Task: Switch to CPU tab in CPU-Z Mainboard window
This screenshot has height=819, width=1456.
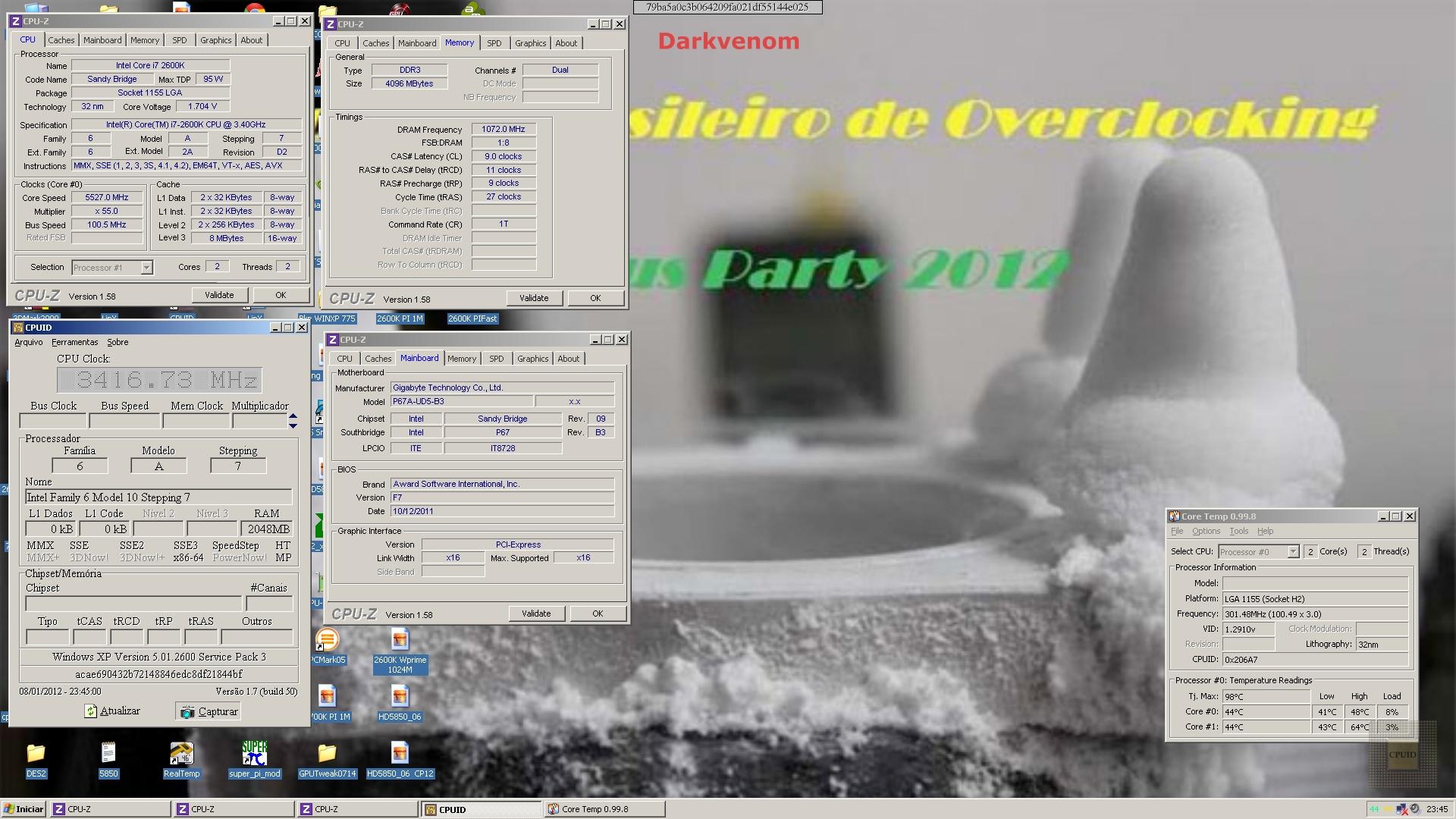Action: [x=345, y=359]
